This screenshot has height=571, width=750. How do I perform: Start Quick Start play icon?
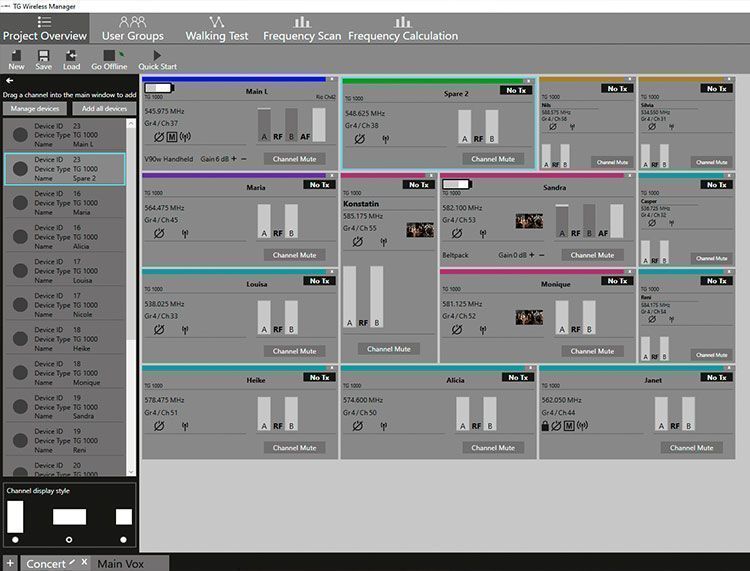[157, 55]
